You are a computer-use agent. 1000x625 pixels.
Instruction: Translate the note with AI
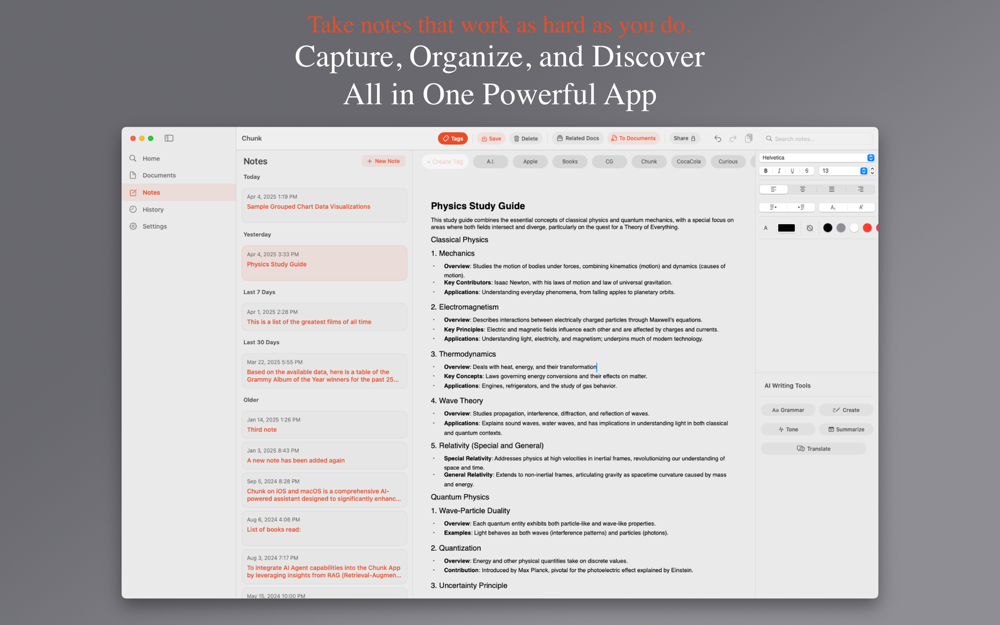(x=814, y=448)
